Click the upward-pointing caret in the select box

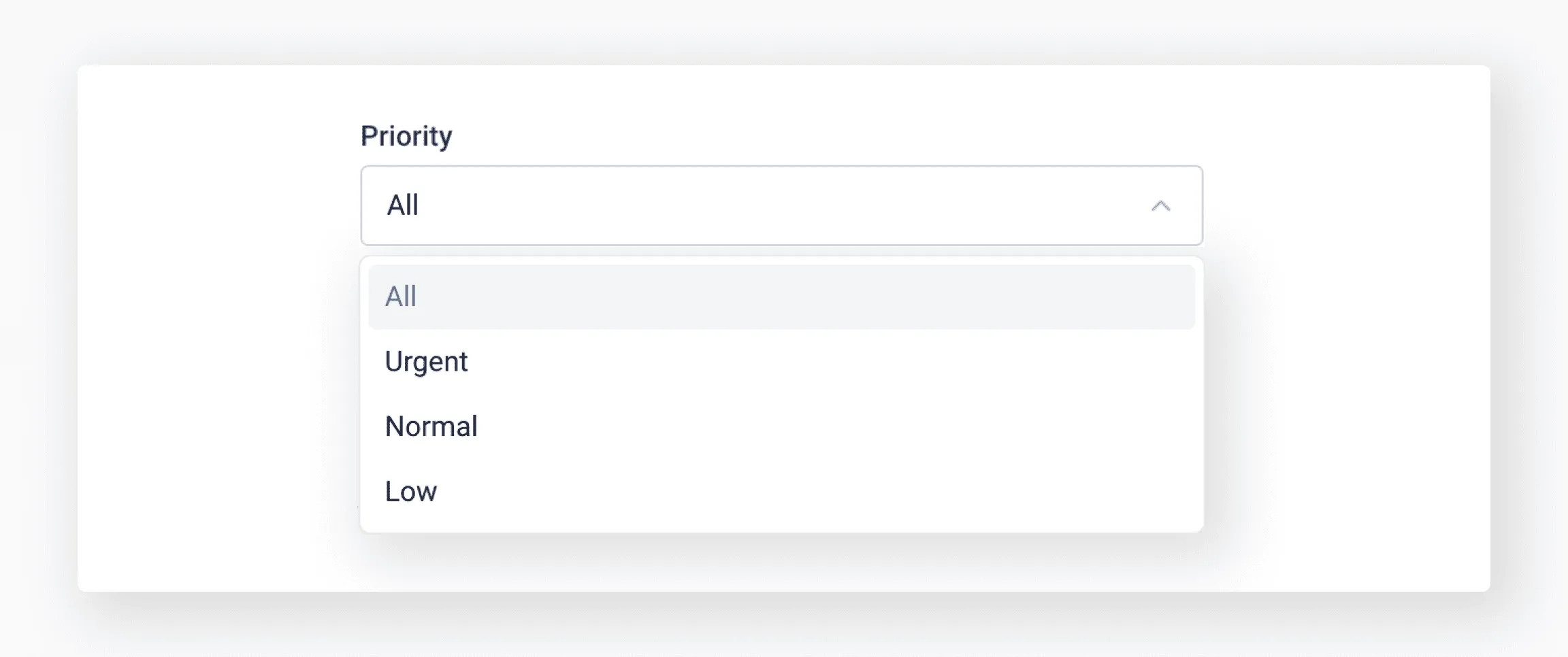1162,205
